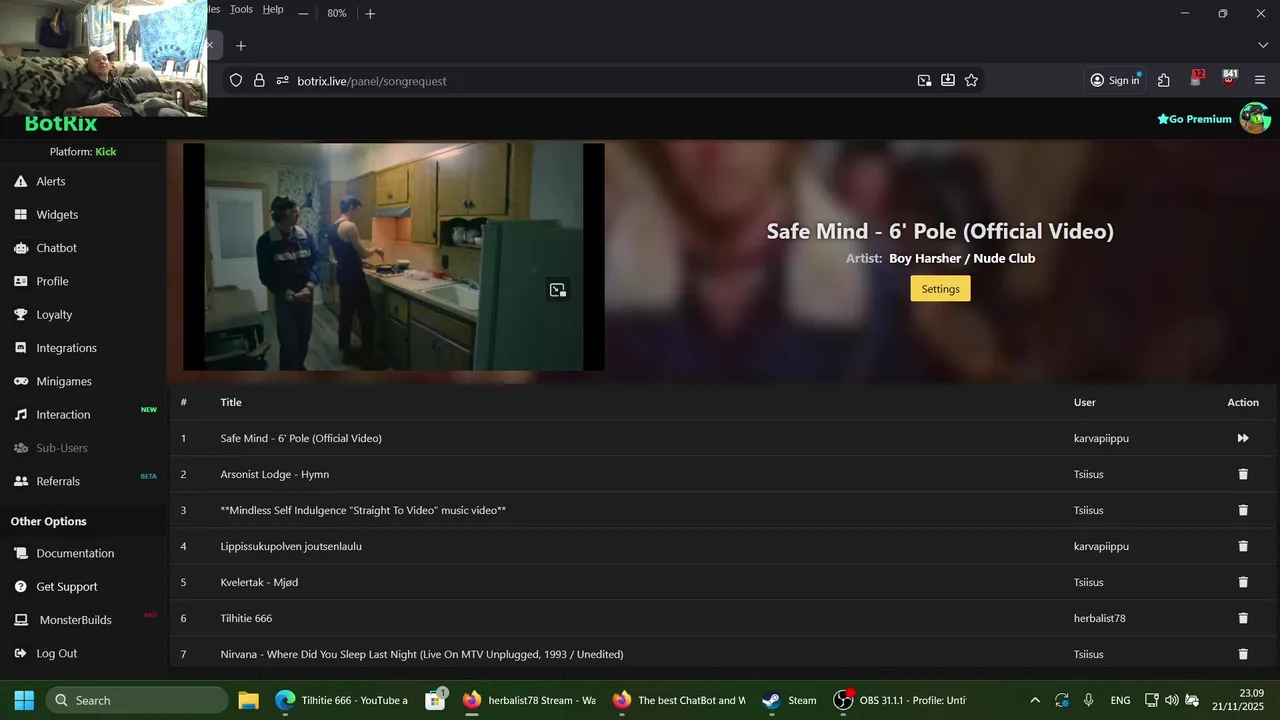This screenshot has height=720, width=1280.
Task: Switch to OBS 31.1.1 window
Action: pyautogui.click(x=901, y=700)
